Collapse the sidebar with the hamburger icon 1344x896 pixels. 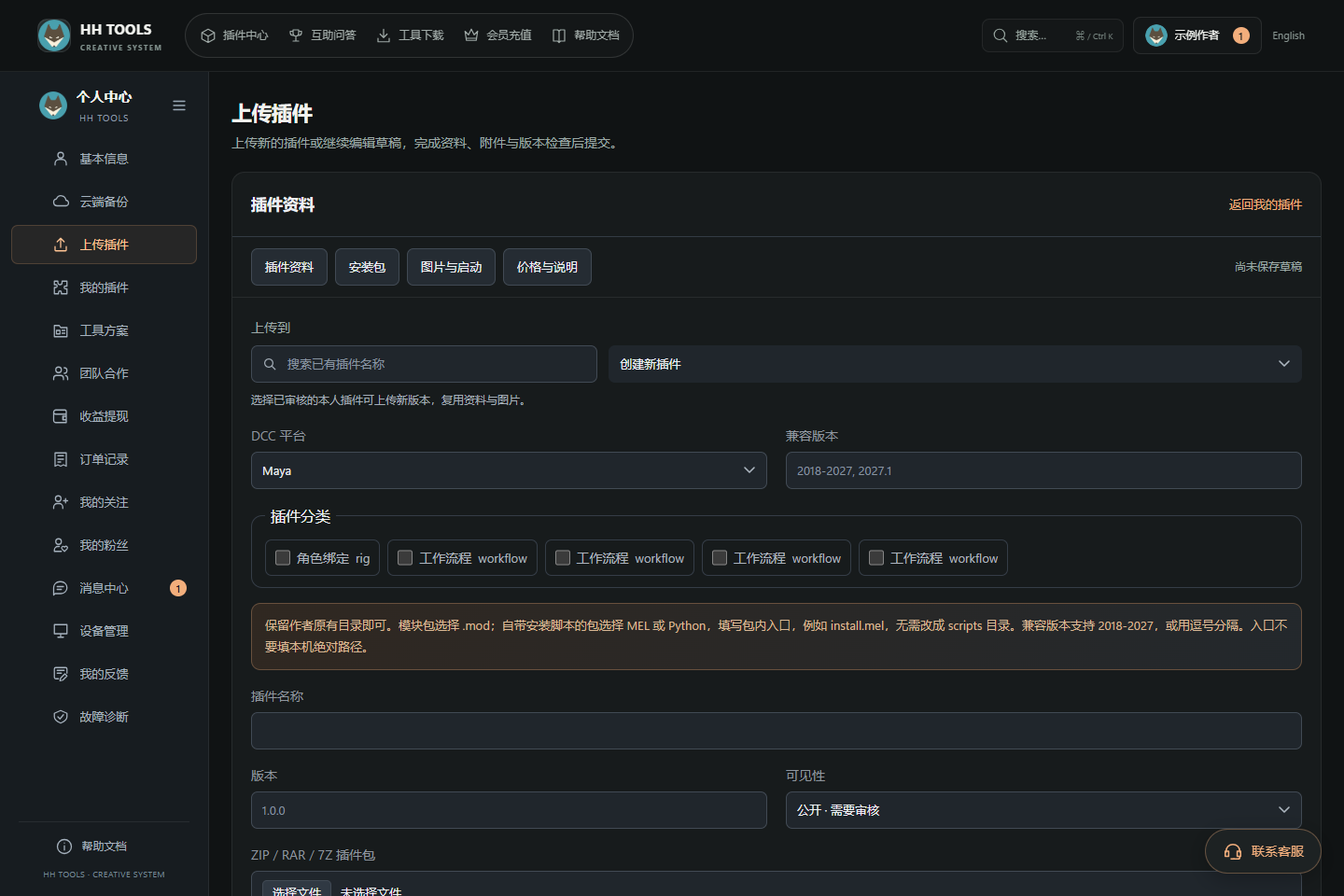click(179, 105)
